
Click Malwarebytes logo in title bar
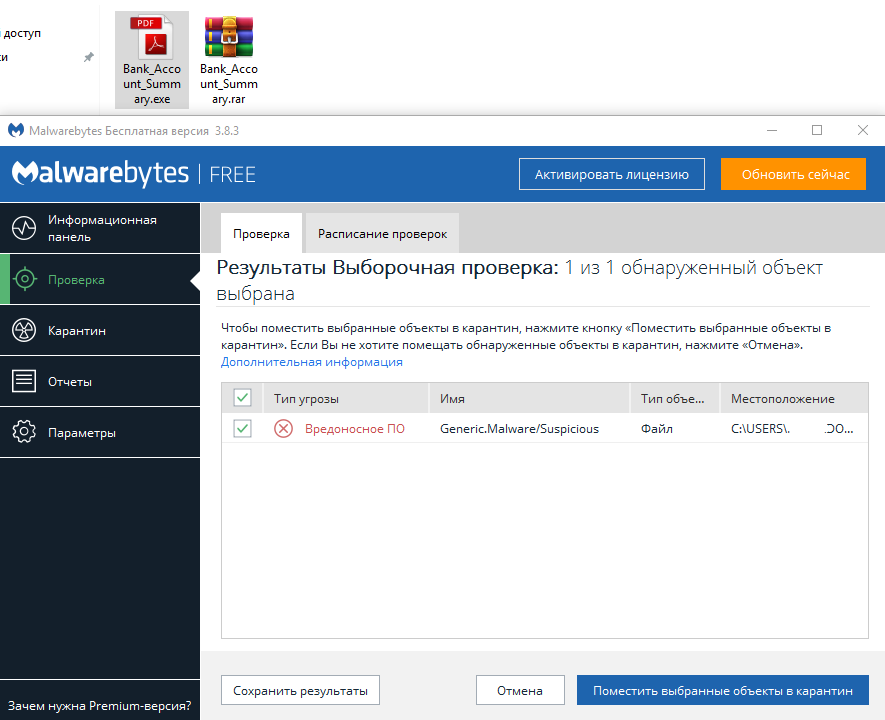point(16,130)
